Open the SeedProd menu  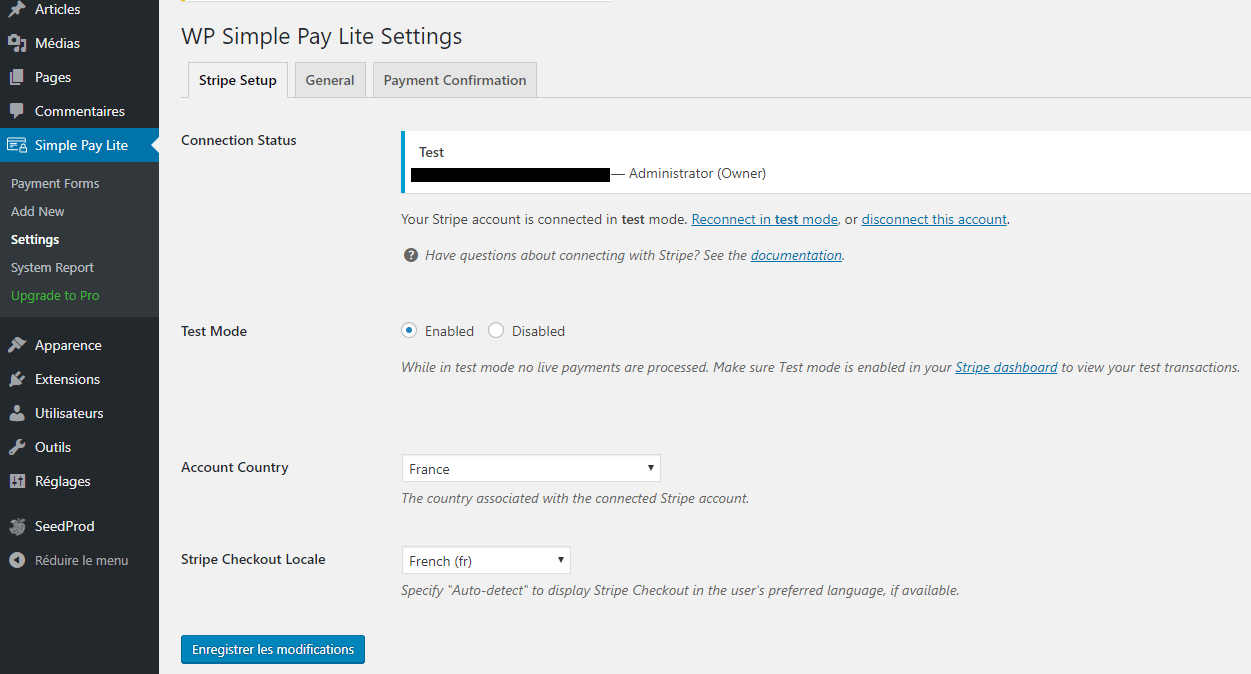(79, 526)
